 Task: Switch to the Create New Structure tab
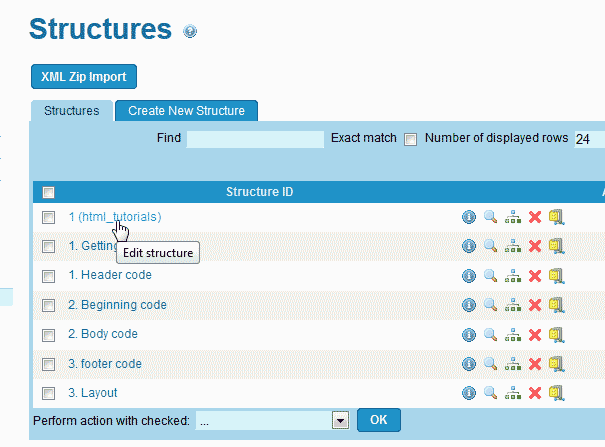click(x=186, y=111)
